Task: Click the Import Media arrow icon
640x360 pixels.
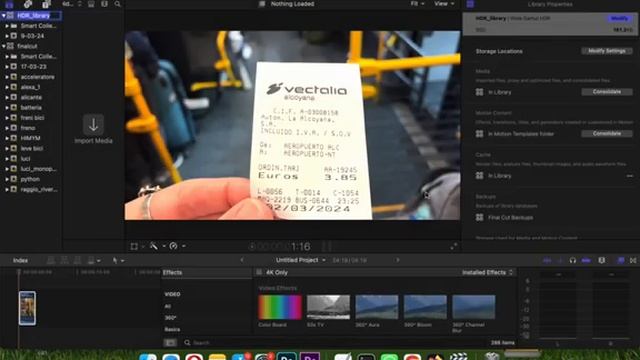Action: point(93,124)
